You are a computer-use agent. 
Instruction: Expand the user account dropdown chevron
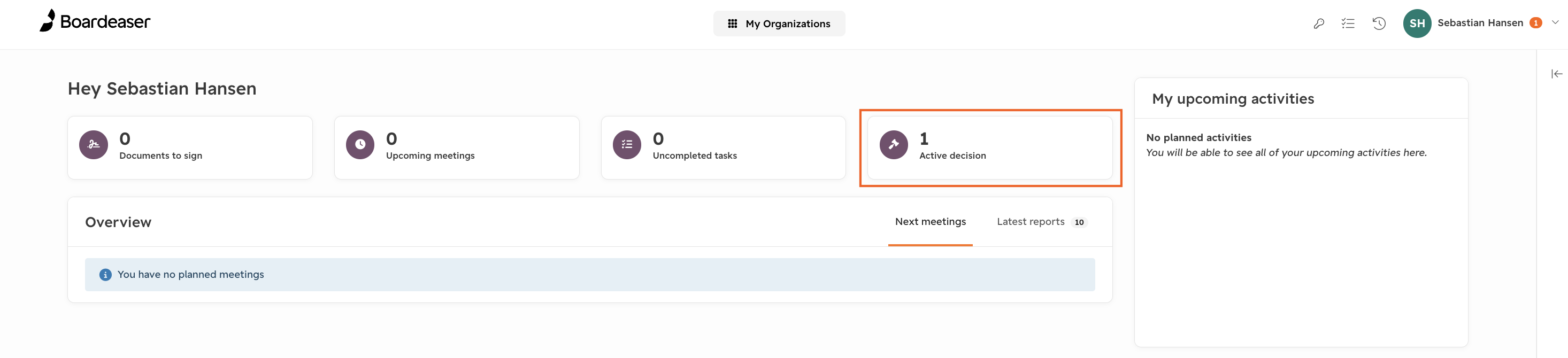pyautogui.click(x=1555, y=22)
